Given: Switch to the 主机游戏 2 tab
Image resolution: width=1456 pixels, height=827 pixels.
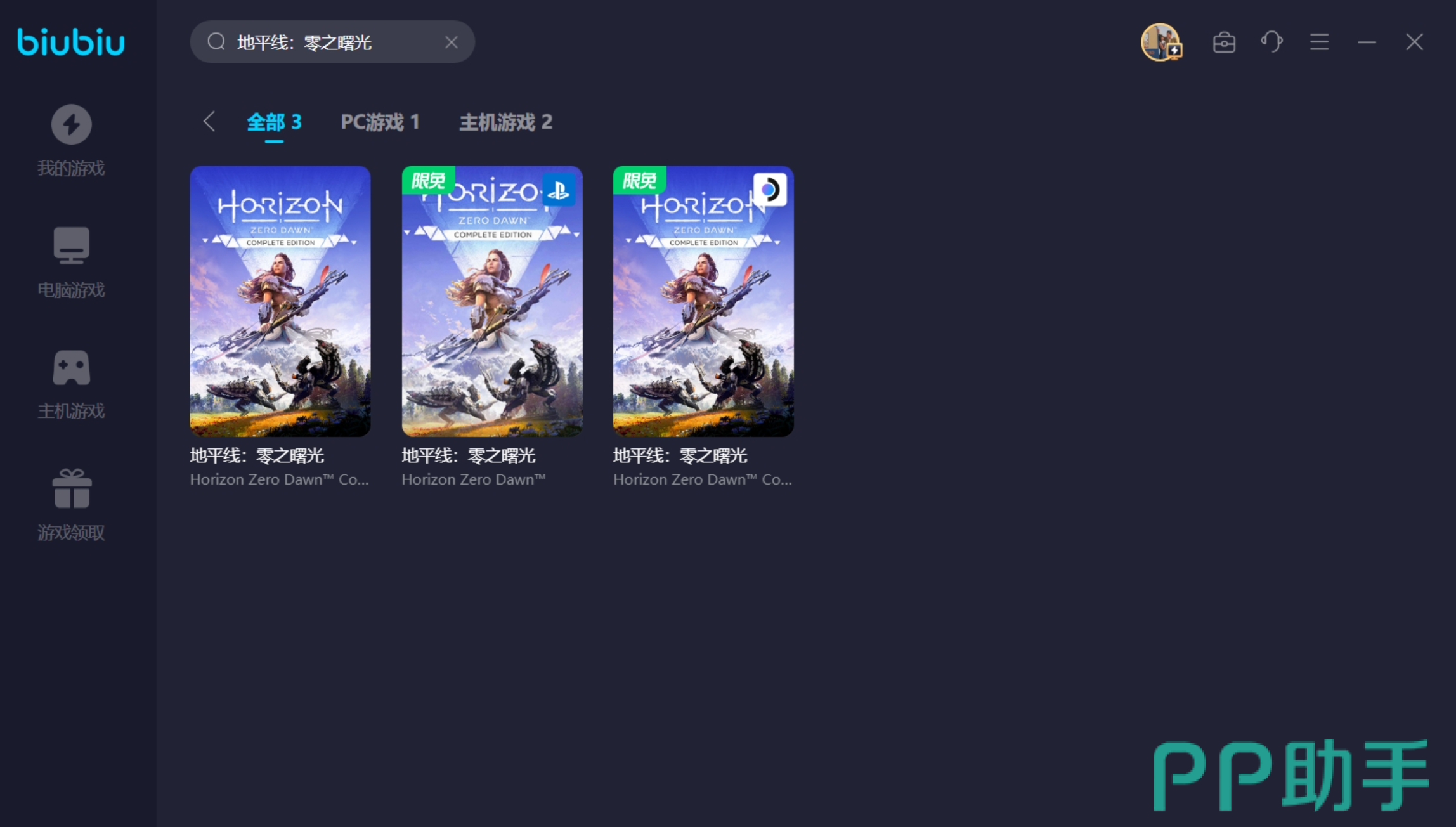Looking at the screenshot, I should [505, 122].
